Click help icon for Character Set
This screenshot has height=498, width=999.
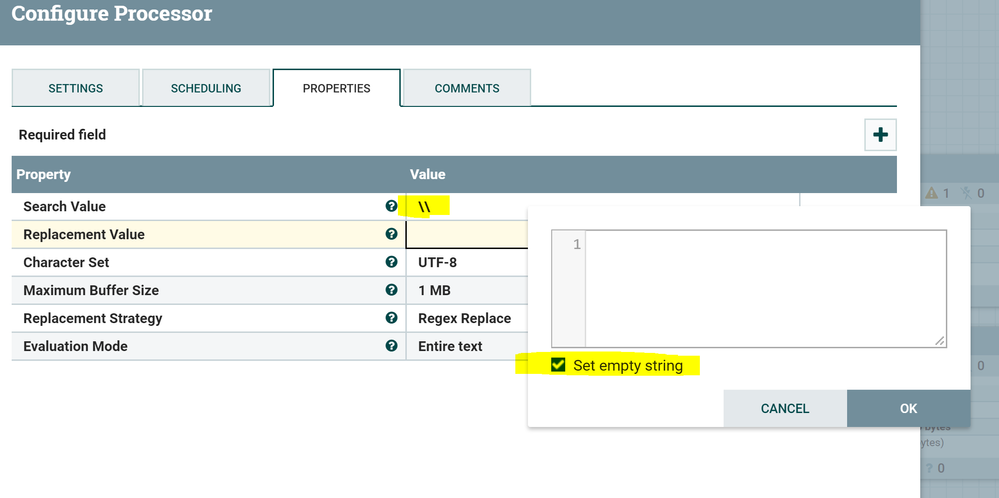[391, 262]
